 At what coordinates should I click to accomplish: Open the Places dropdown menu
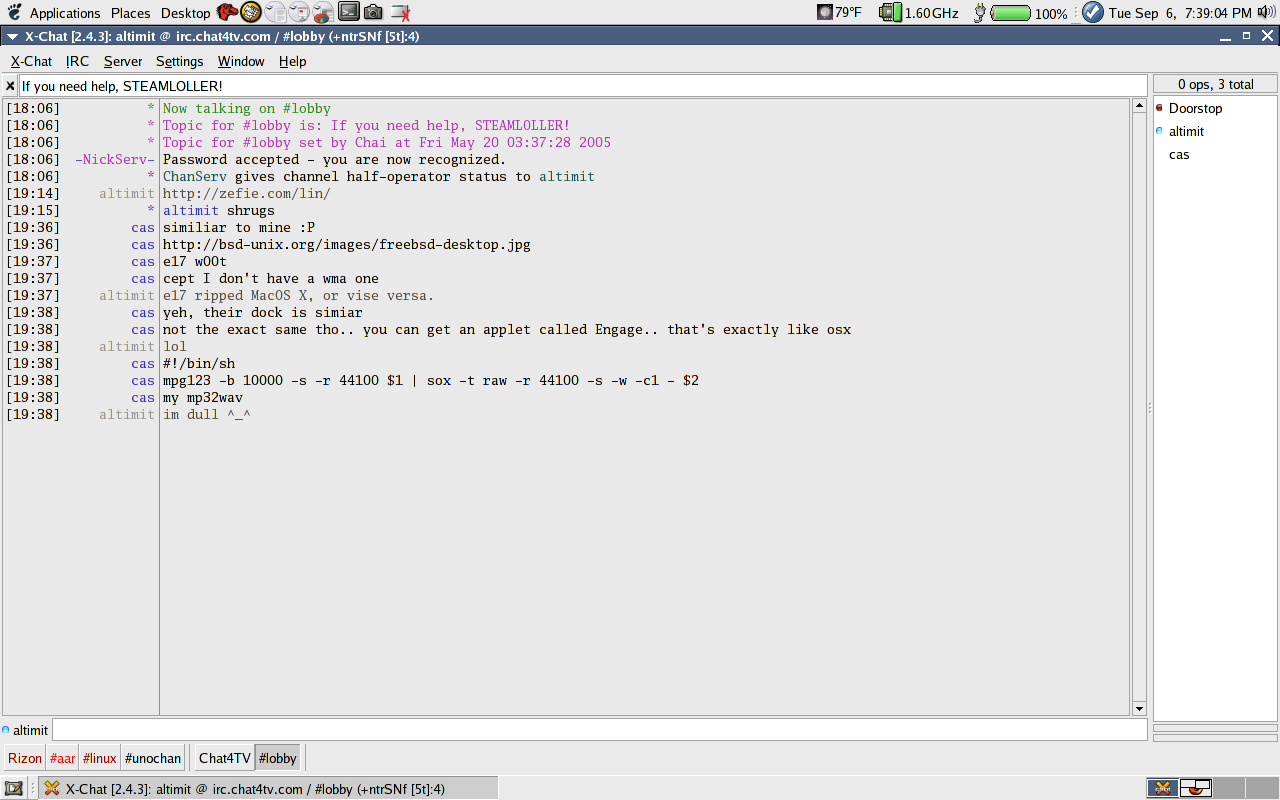130,13
